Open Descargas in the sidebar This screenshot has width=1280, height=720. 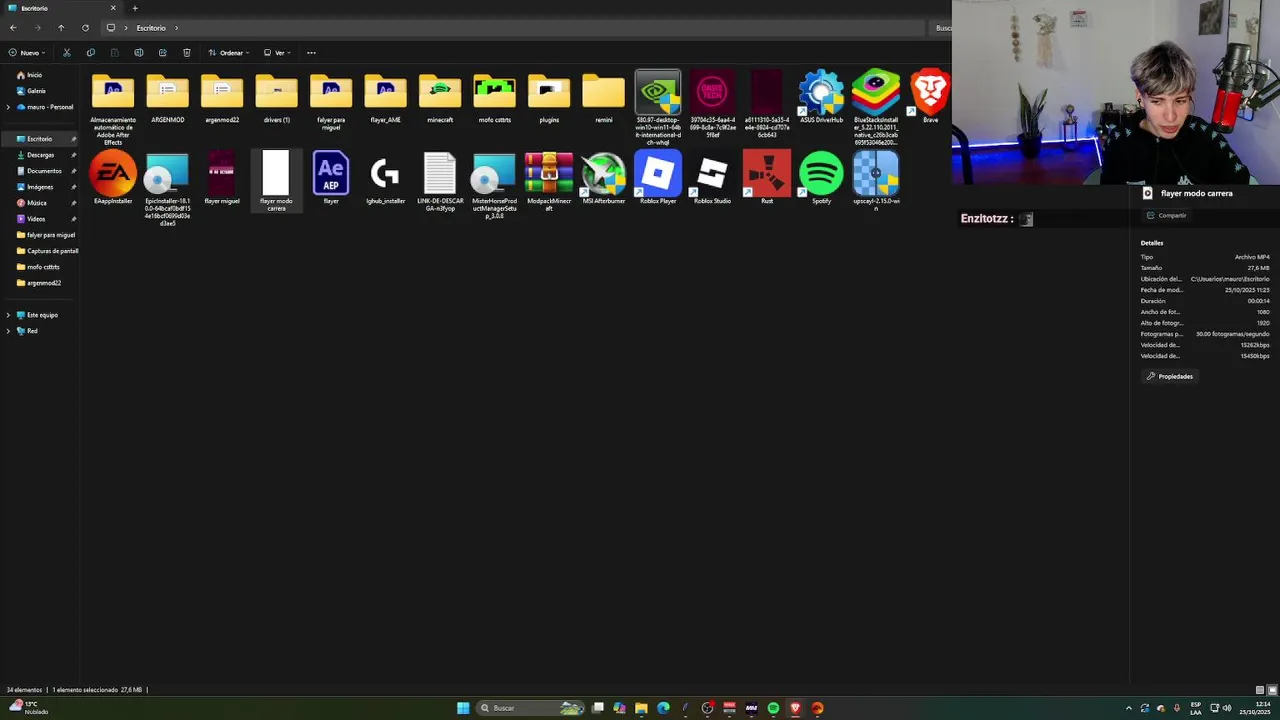40,155
